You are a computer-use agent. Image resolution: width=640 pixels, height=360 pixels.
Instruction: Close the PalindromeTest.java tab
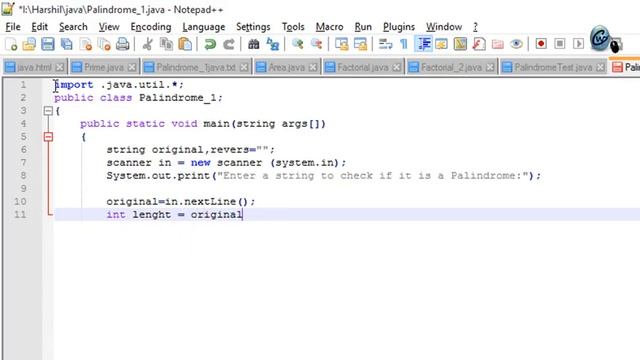pos(600,67)
